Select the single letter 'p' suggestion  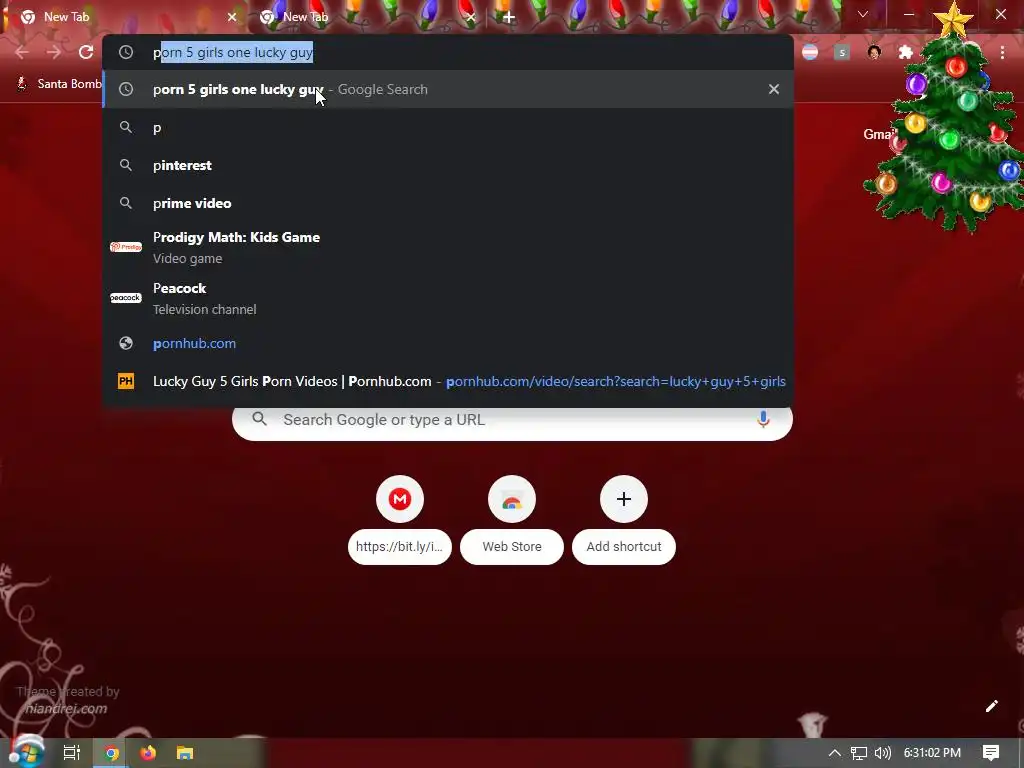(448, 127)
